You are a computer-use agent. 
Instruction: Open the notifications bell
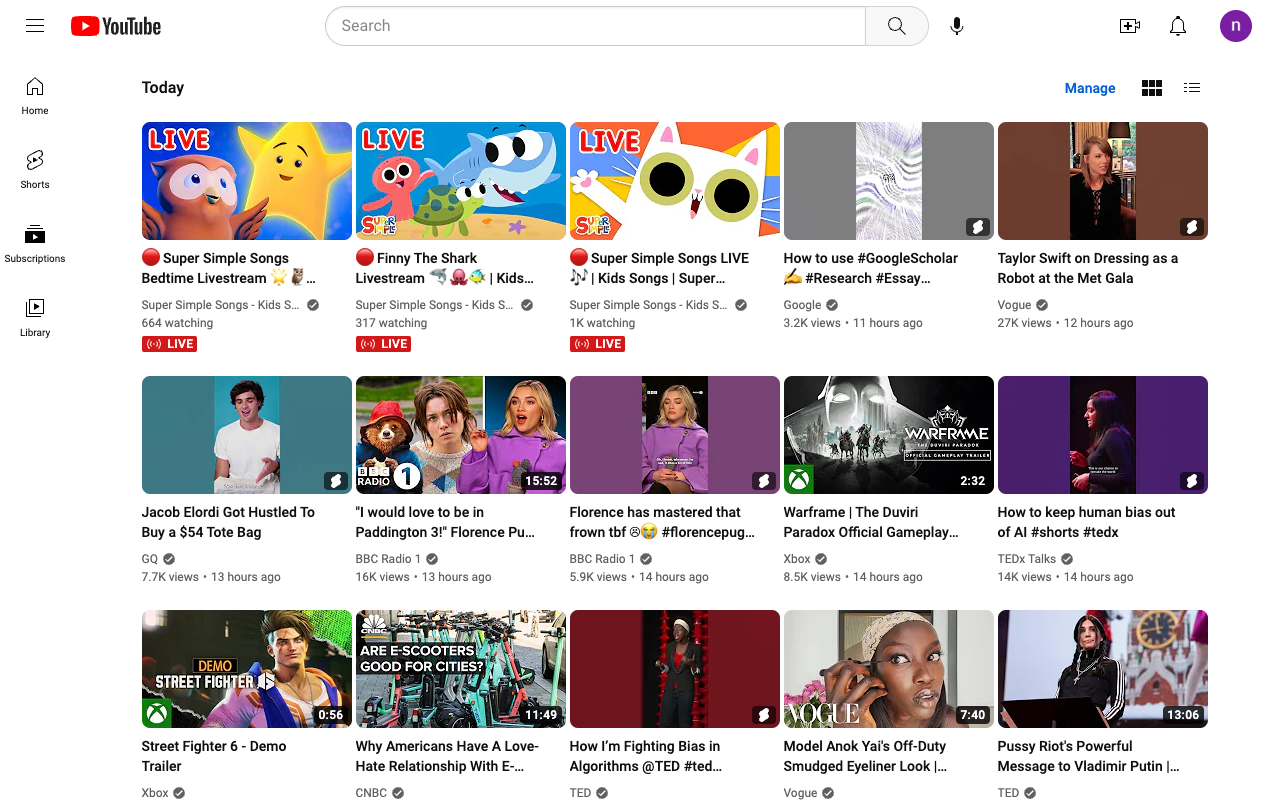(1178, 26)
